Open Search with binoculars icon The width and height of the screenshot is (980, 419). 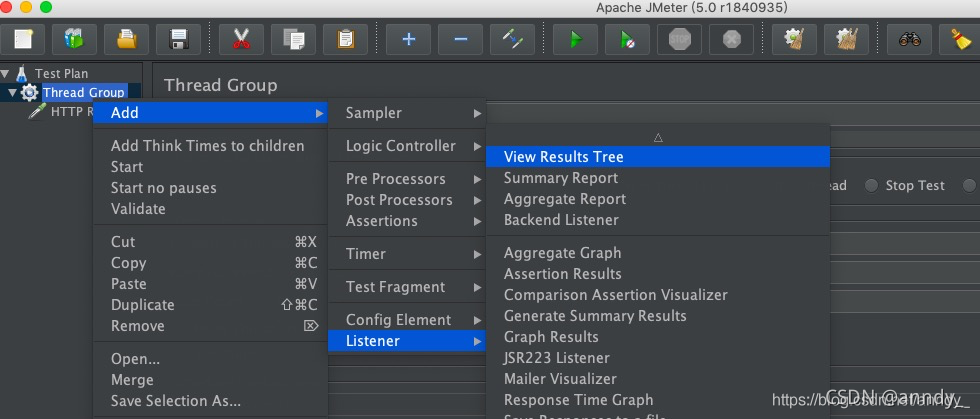[x=909, y=39]
